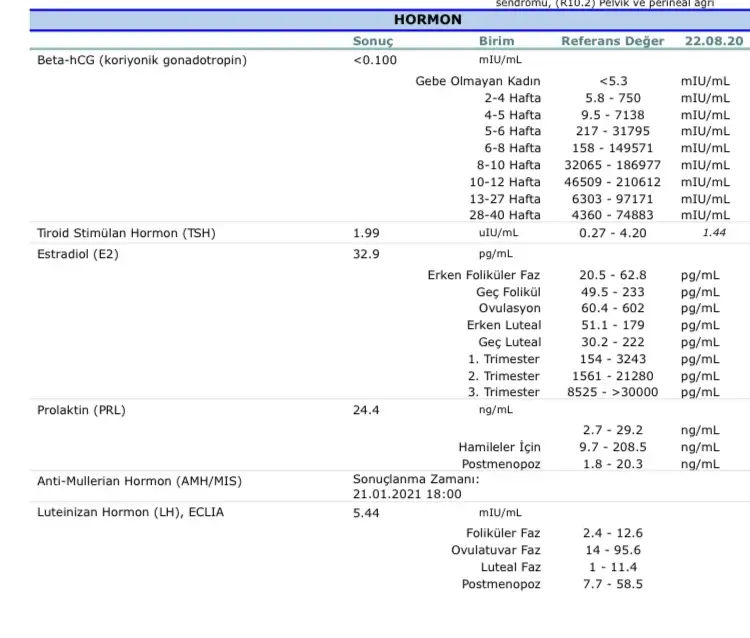This screenshot has height=638, width=750.
Task: Click the 10-12 Hafta row label
Action: [505, 182]
